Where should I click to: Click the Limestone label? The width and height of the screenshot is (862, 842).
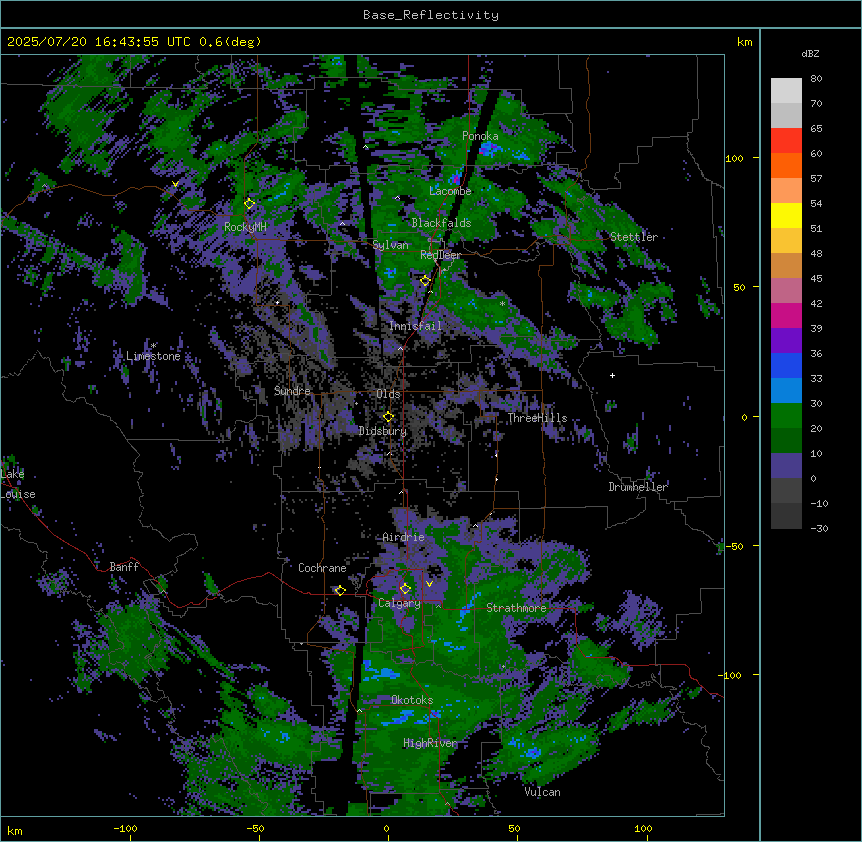point(153,356)
